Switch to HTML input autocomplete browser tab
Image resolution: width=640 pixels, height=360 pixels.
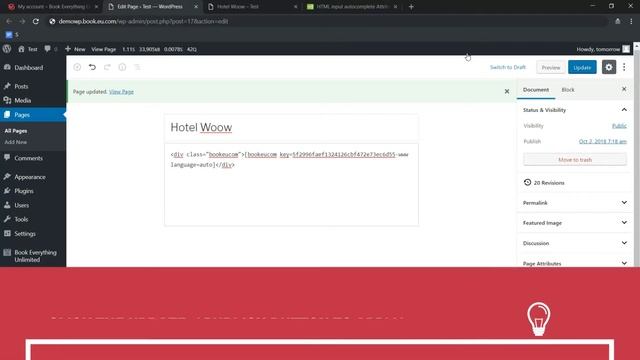351,7
